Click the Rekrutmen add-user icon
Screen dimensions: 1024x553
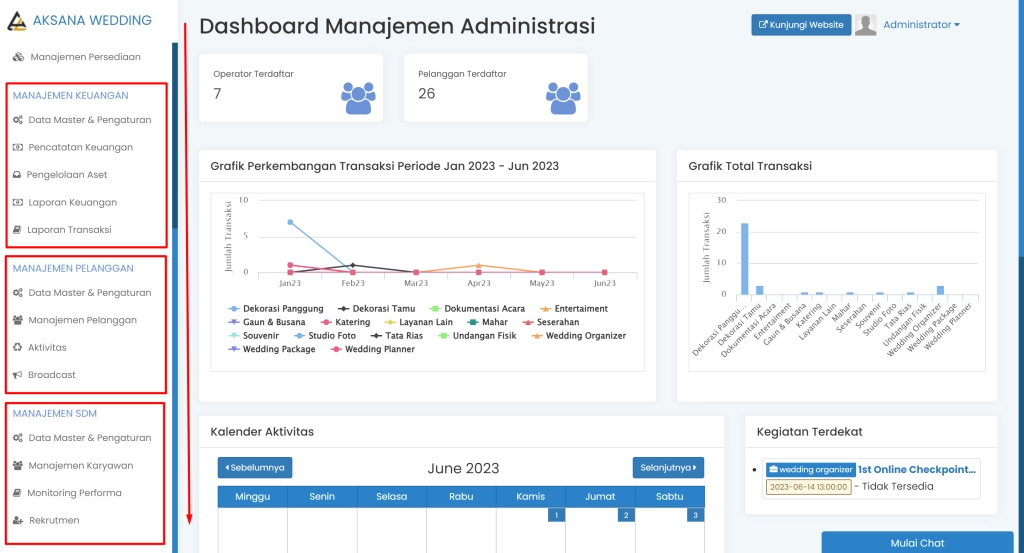(x=18, y=520)
